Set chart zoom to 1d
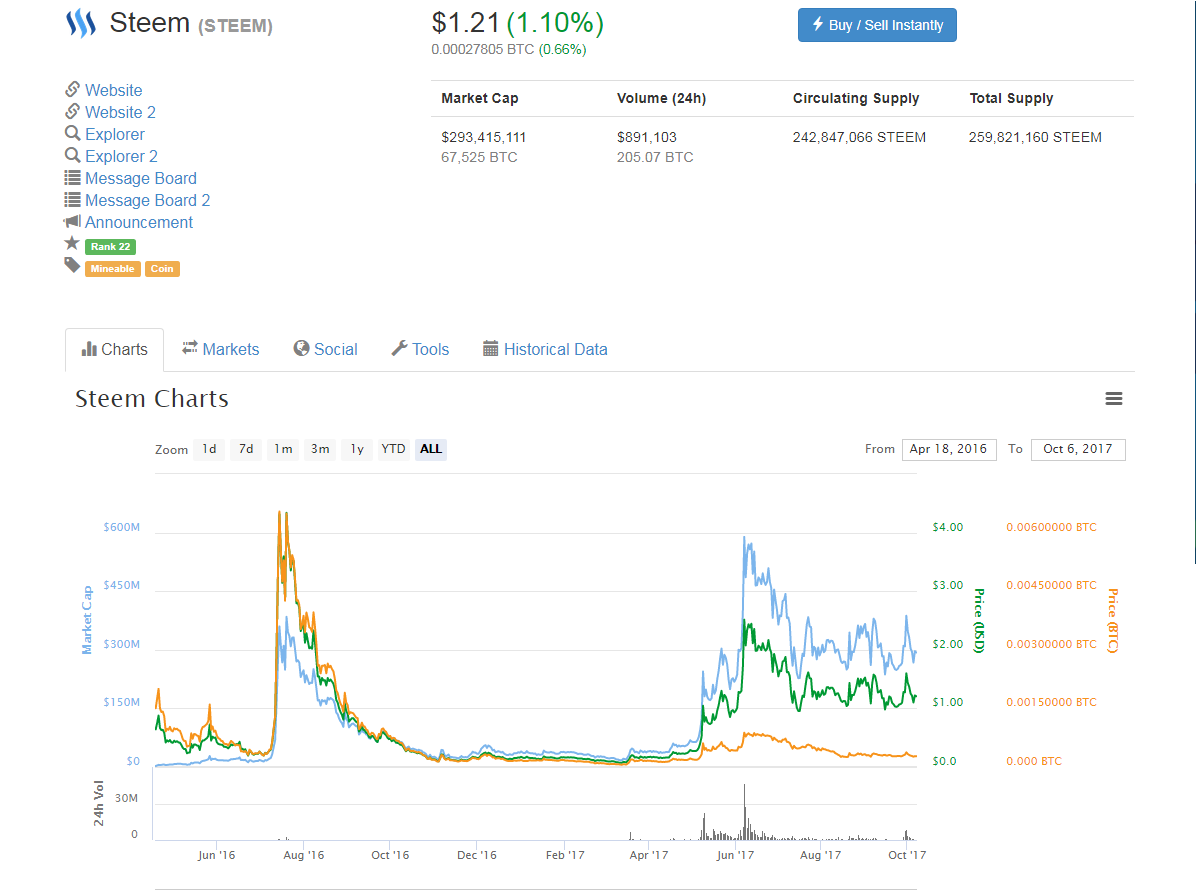Screen dimensions: 1197x891 (209, 449)
